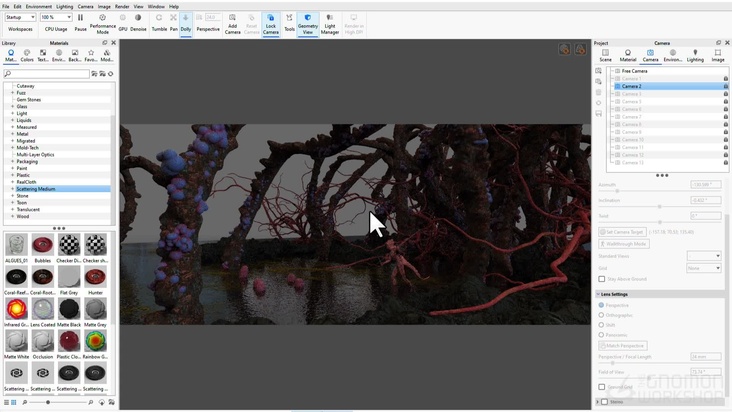The image size is (732, 412).
Task: Open the Environments library tab
Action: (x=58, y=56)
